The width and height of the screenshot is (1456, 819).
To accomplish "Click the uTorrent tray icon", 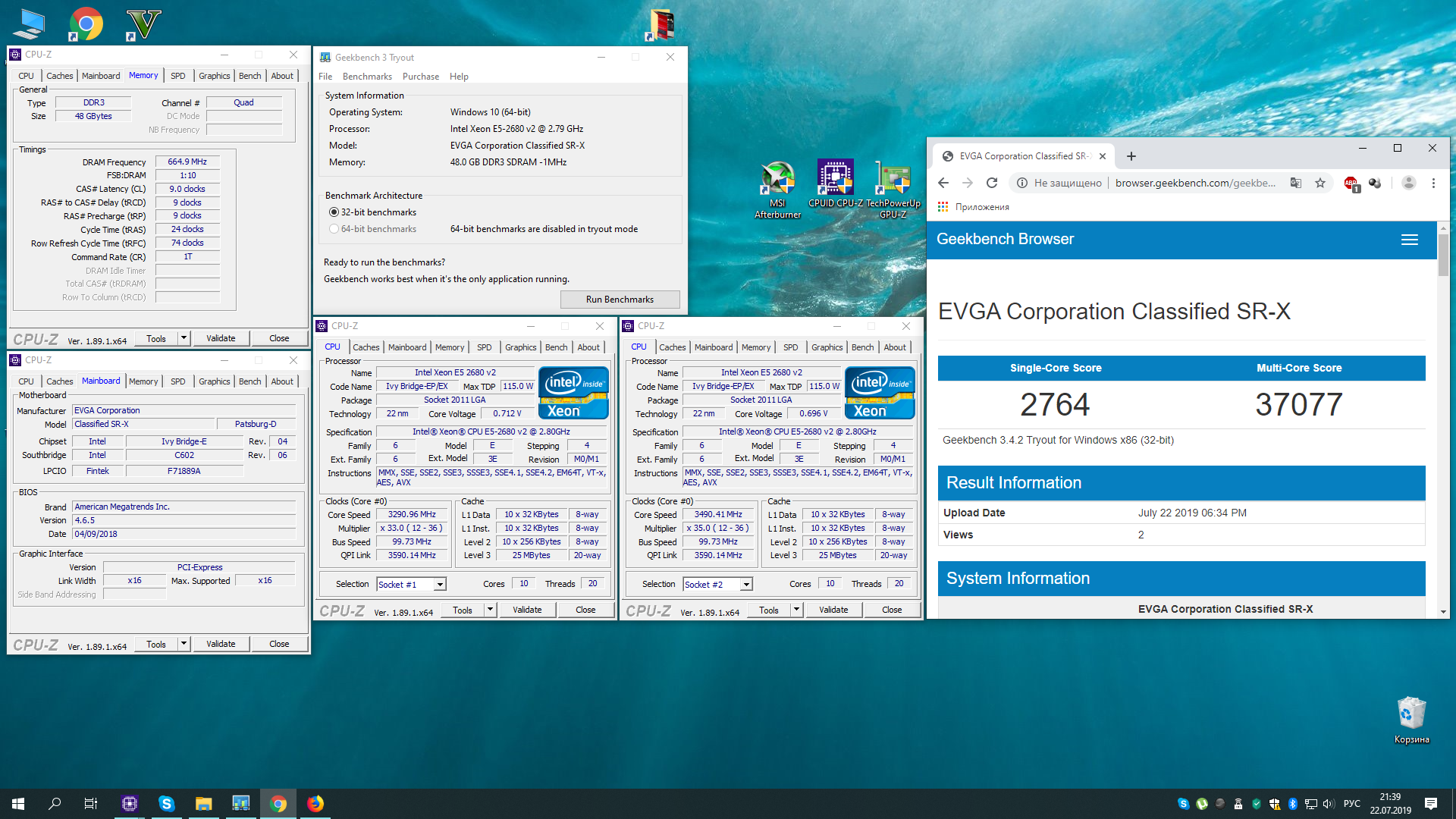I will [1202, 804].
